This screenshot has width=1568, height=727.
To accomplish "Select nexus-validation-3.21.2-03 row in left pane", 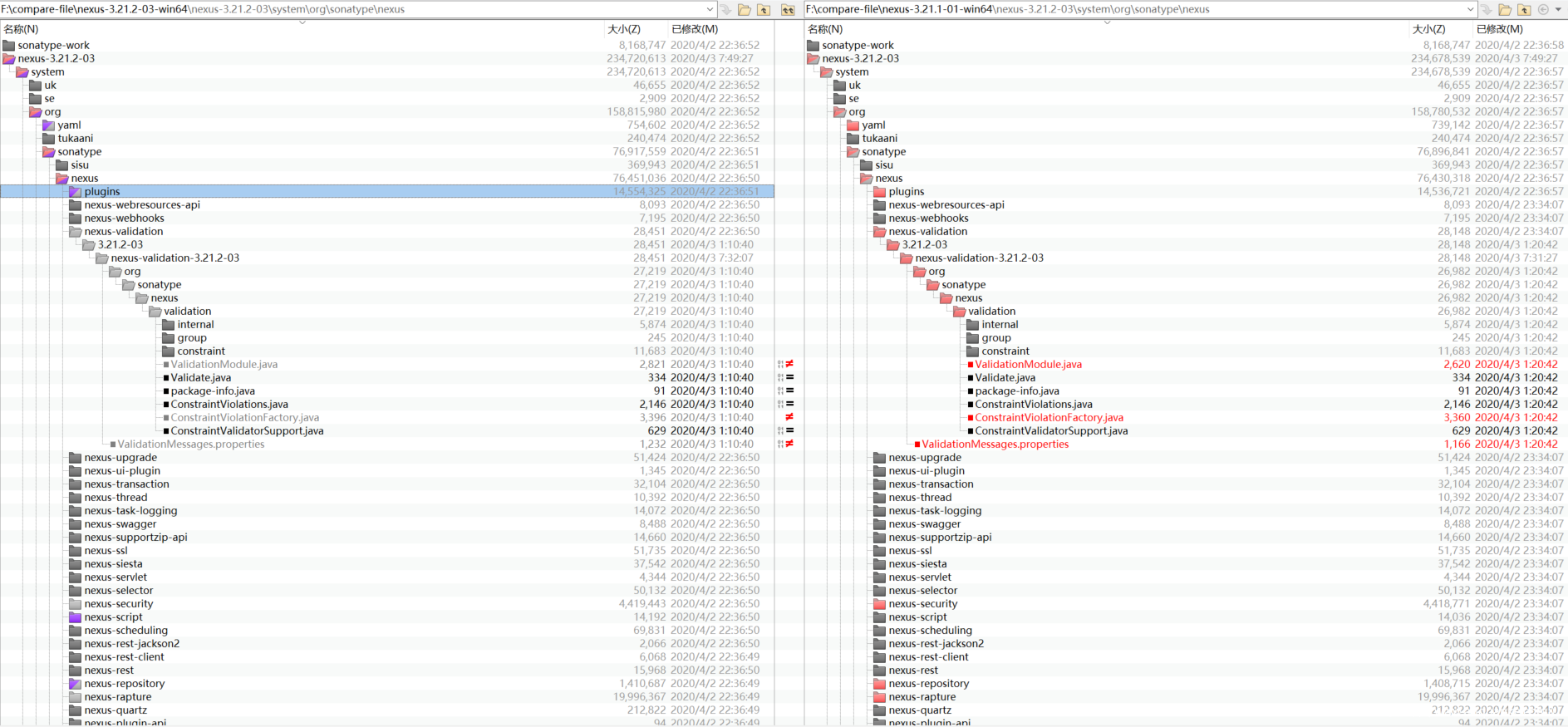I will click(x=387, y=258).
